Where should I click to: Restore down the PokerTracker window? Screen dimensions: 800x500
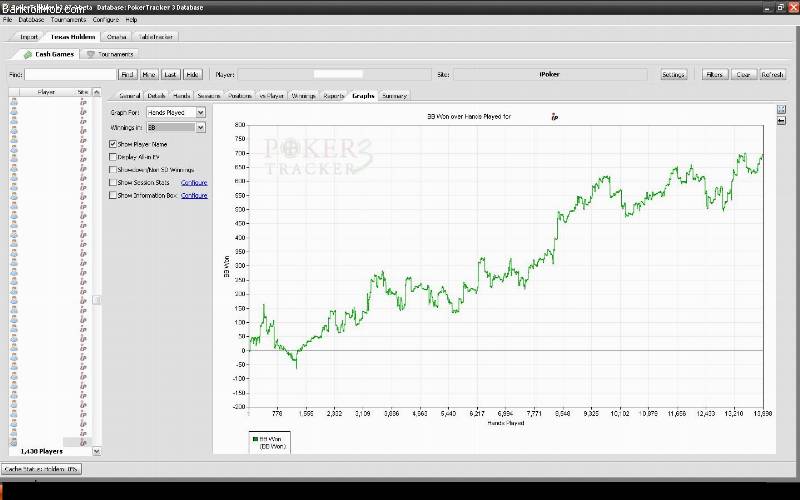pyautogui.click(x=781, y=8)
